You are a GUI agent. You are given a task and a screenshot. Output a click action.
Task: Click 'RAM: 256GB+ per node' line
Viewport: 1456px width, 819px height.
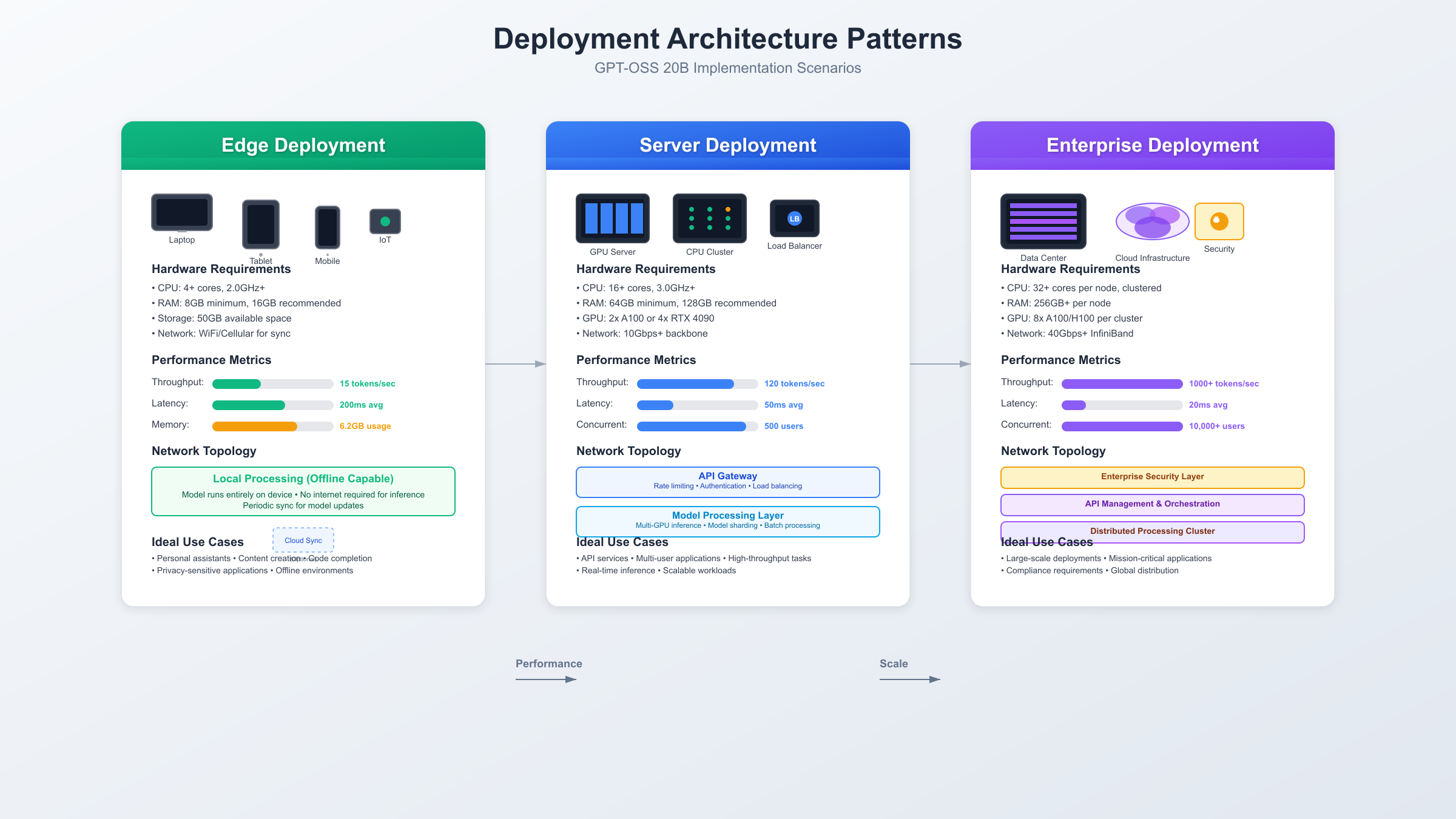click(1056, 303)
